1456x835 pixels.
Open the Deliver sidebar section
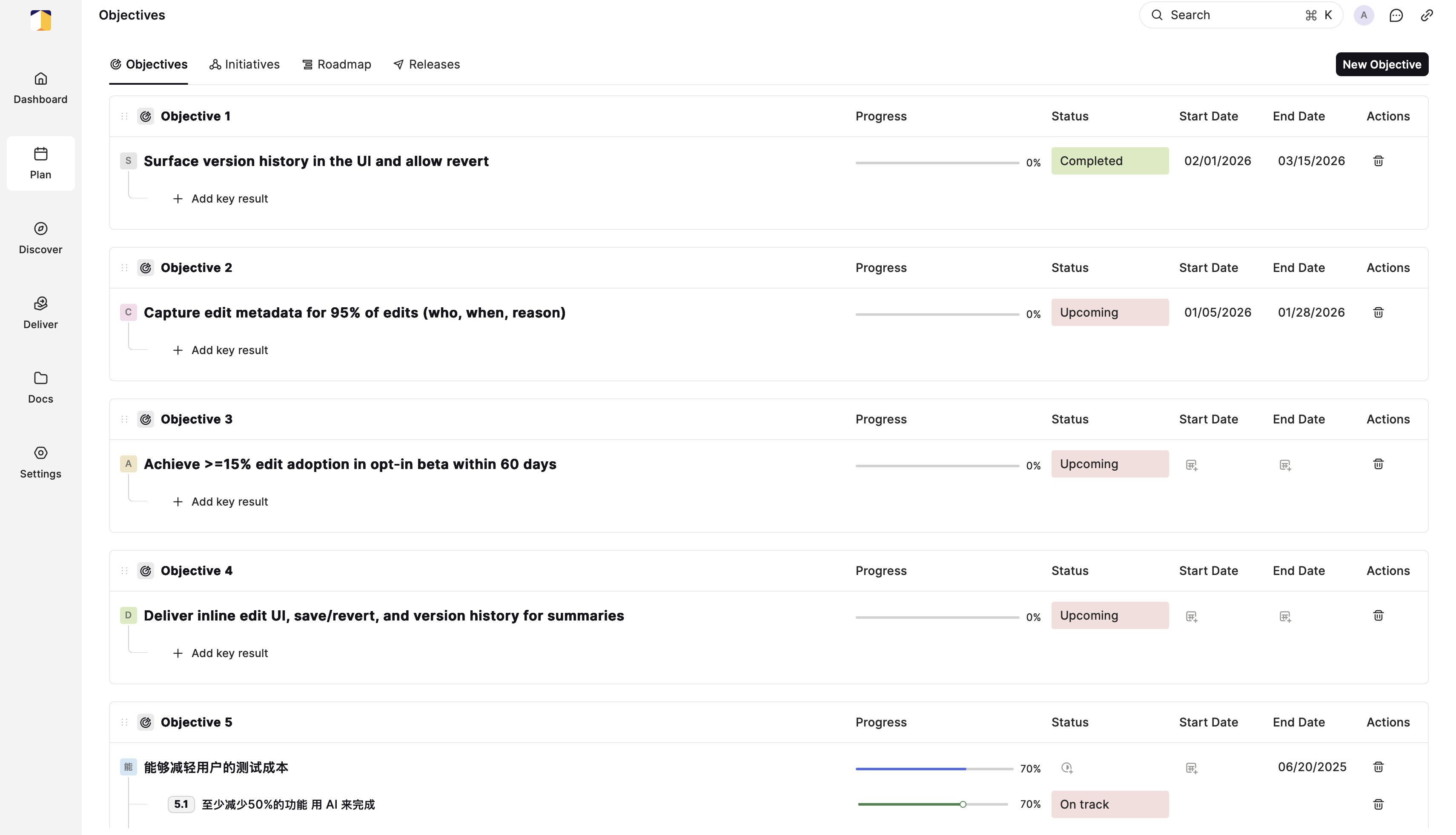(40, 313)
